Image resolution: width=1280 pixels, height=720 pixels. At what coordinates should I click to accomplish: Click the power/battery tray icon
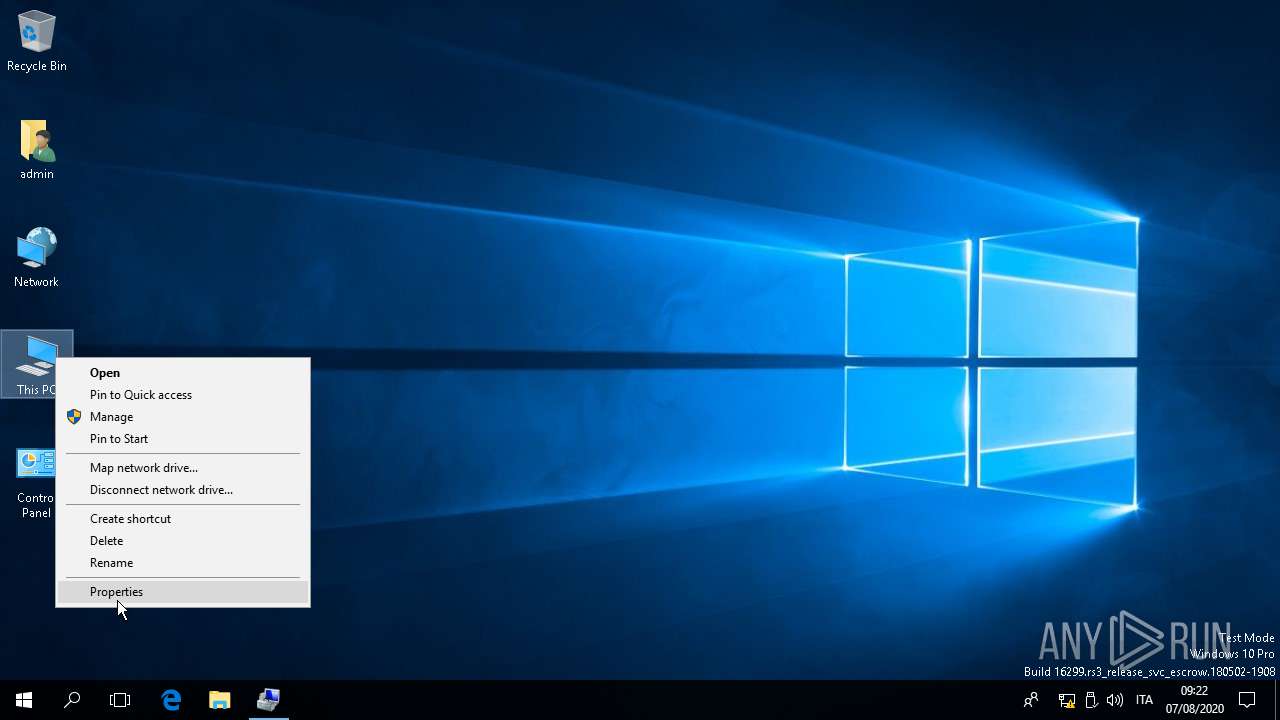1091,700
